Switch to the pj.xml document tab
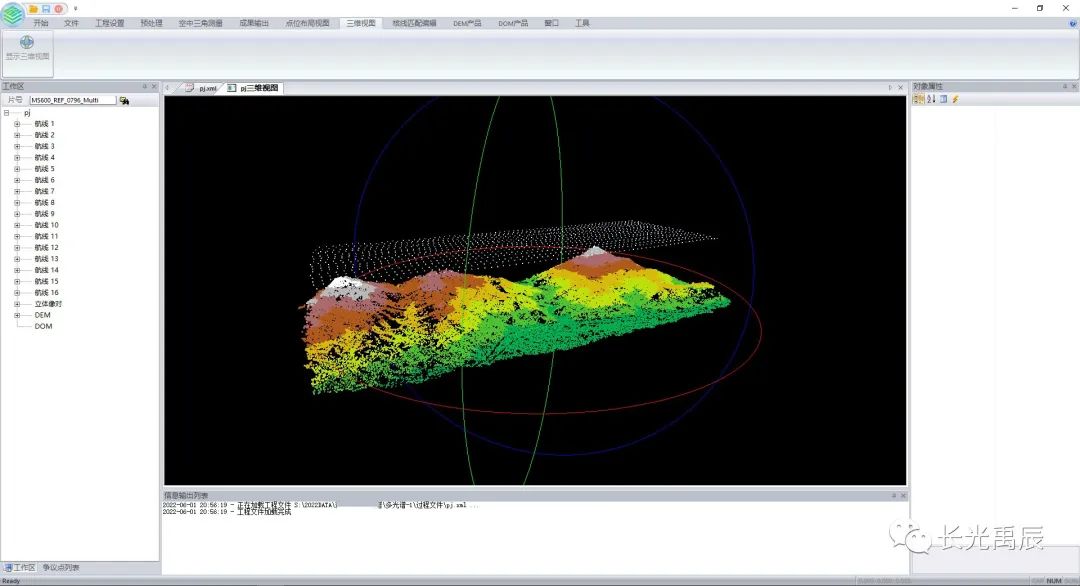 coord(201,88)
